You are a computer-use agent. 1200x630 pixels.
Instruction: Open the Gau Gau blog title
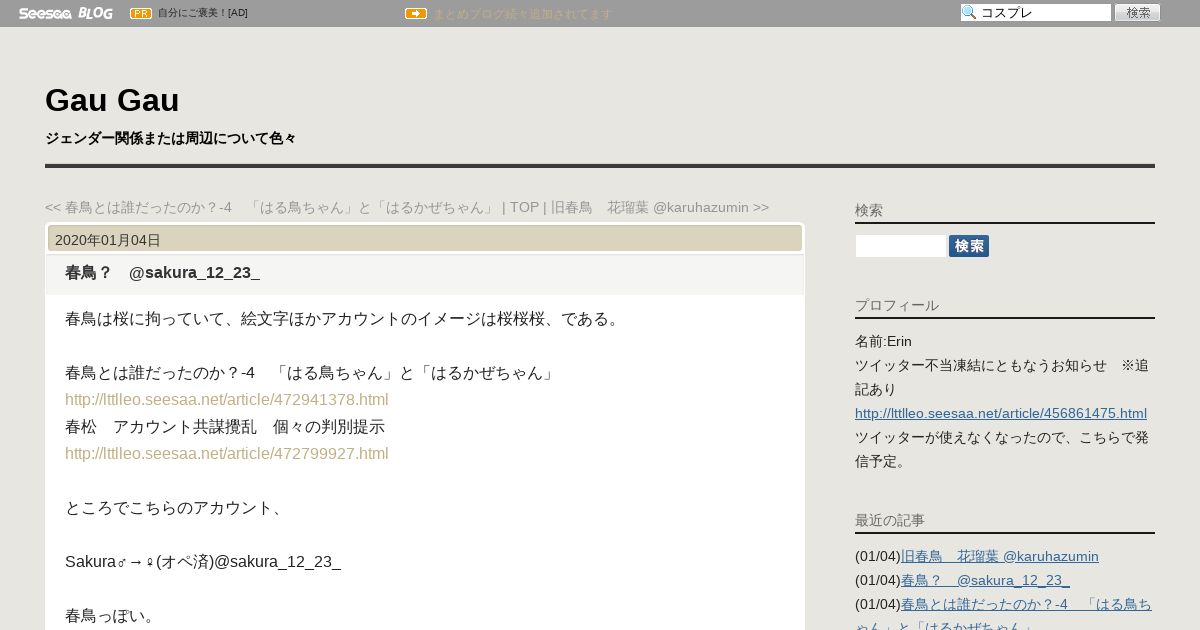pos(112,100)
